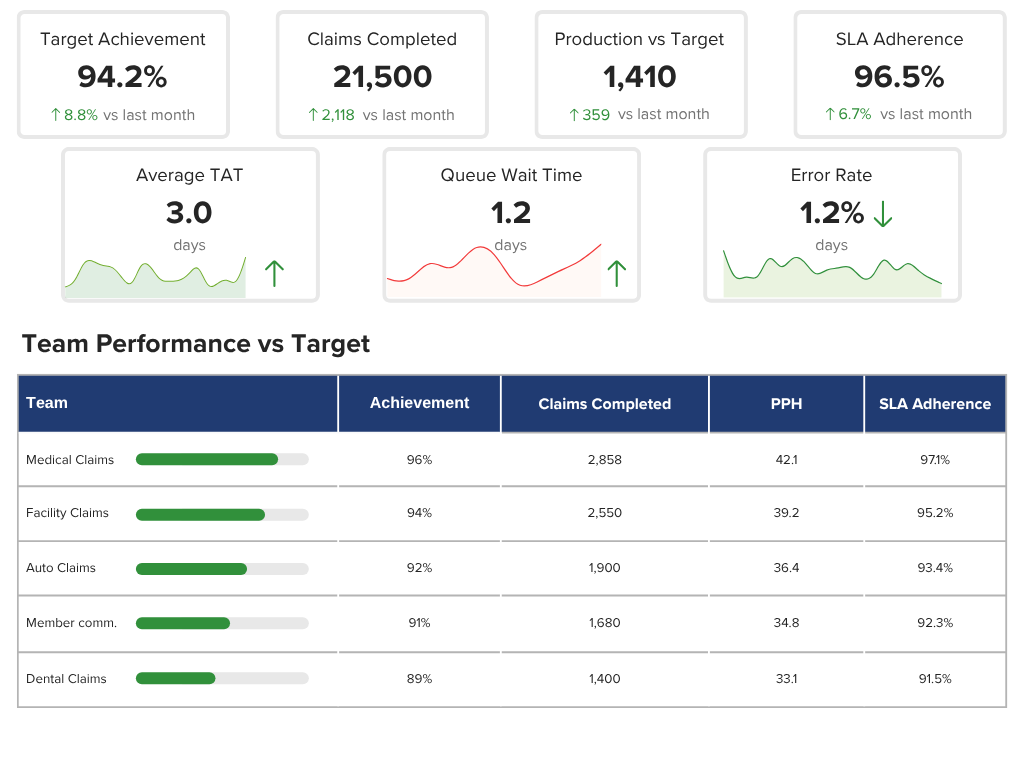This screenshot has height=768, width=1024.
Task: Click the Average TAT 3.0 value
Action: coord(189,213)
